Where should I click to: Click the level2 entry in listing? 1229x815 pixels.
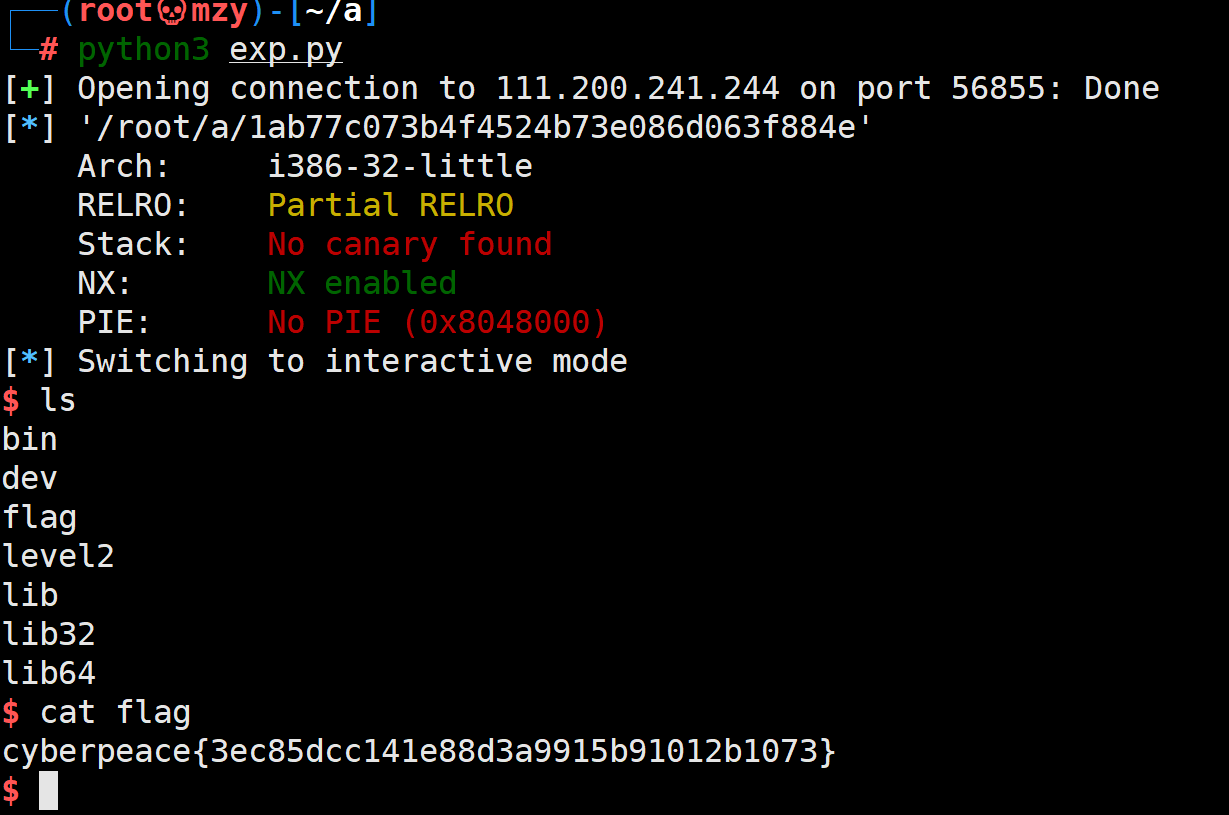pyautogui.click(x=58, y=556)
